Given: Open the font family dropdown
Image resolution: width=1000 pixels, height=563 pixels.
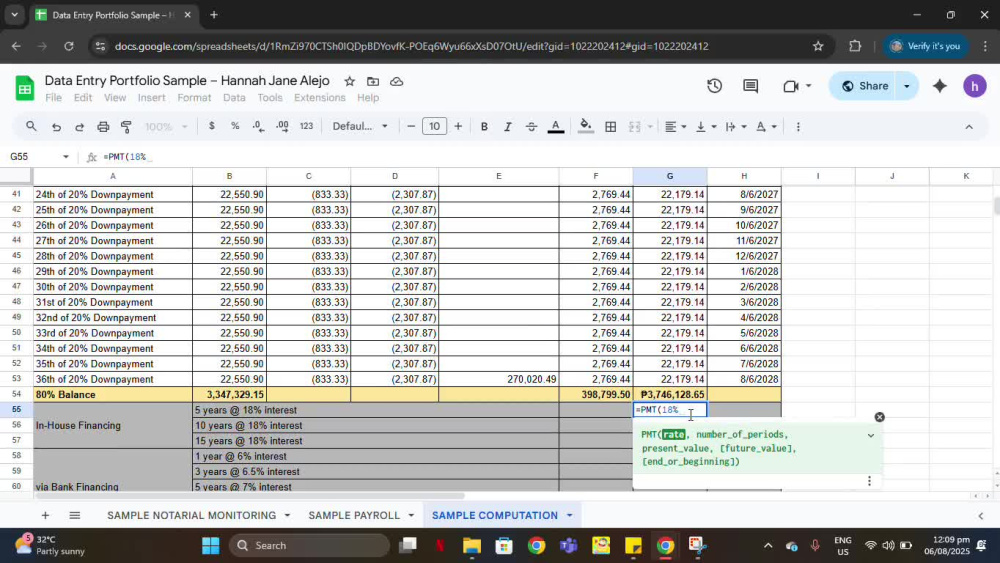Looking at the screenshot, I should point(360,126).
